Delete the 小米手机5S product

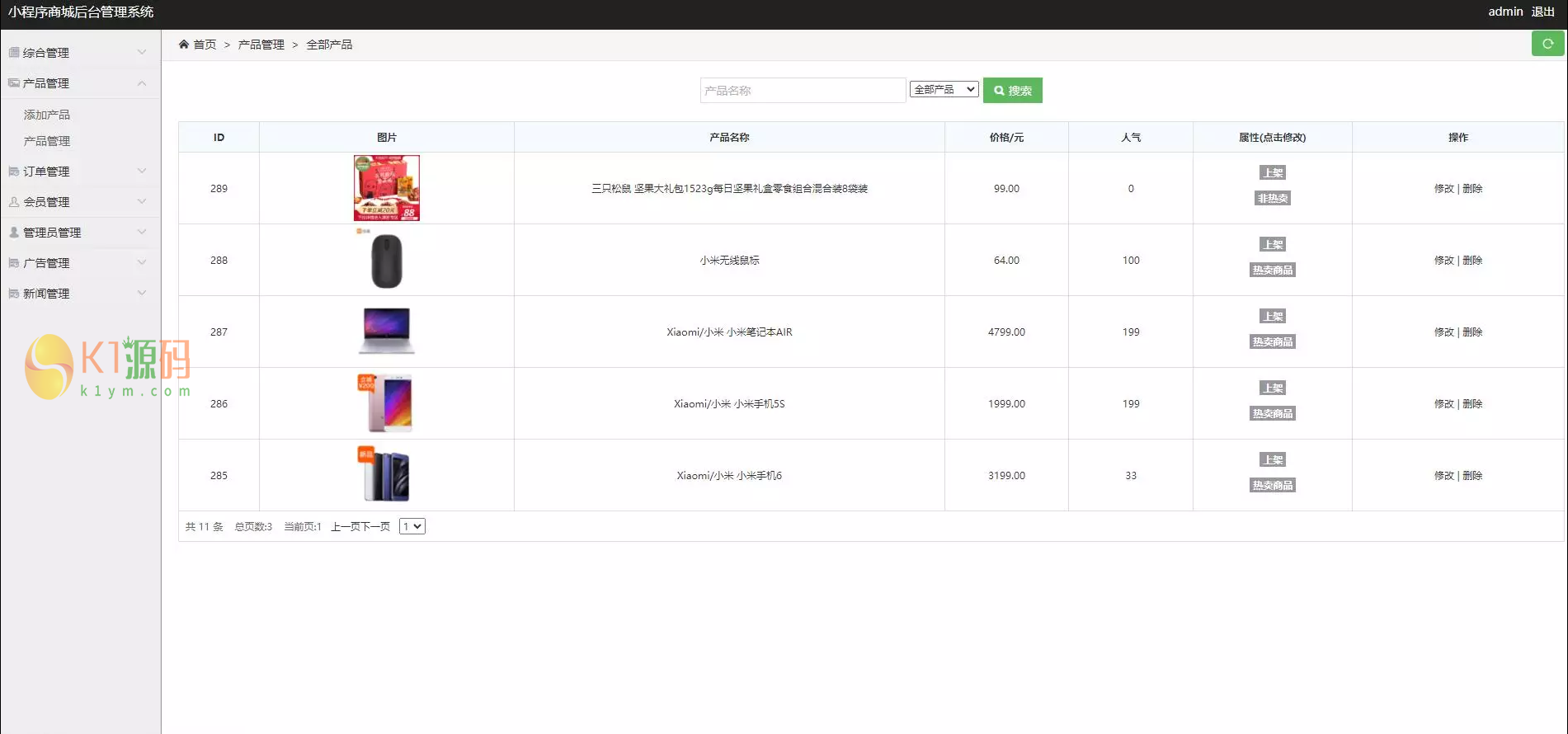pos(1472,404)
